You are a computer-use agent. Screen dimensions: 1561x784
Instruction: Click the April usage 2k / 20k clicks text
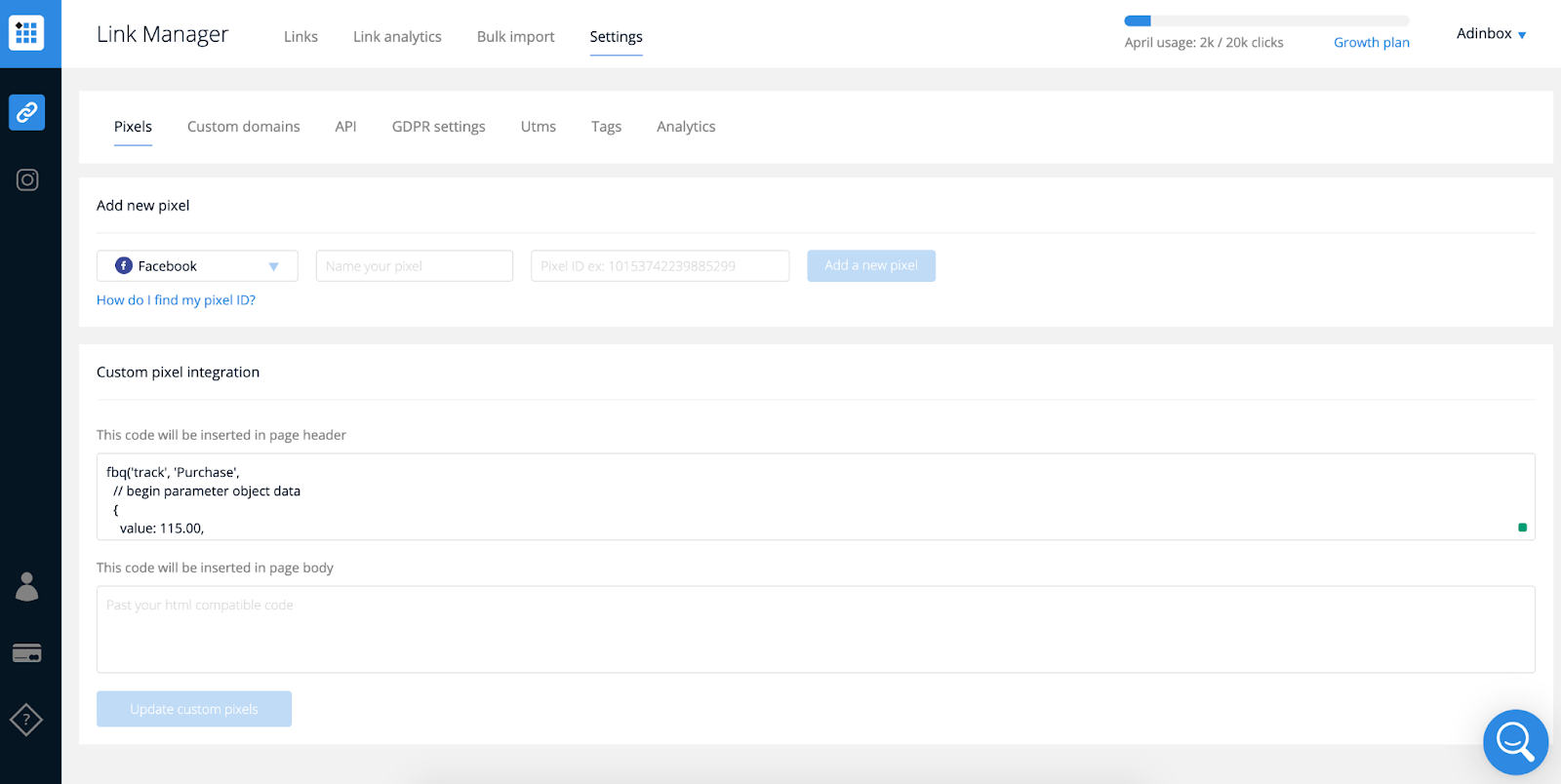tap(1204, 42)
